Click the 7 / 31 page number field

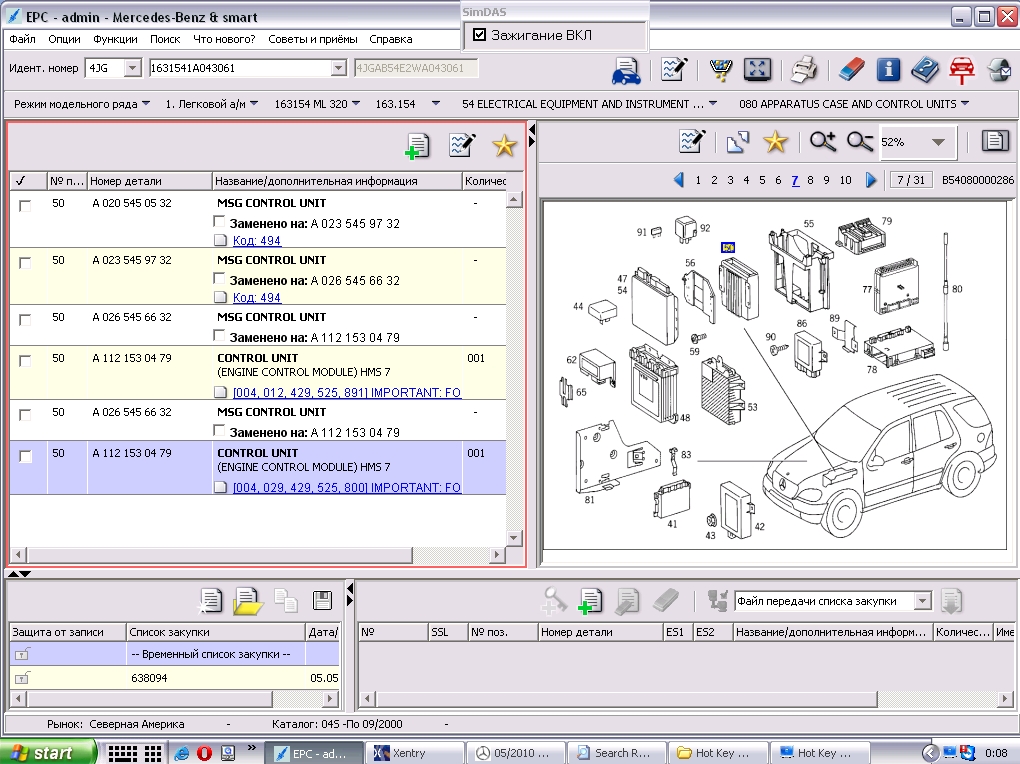click(x=911, y=180)
